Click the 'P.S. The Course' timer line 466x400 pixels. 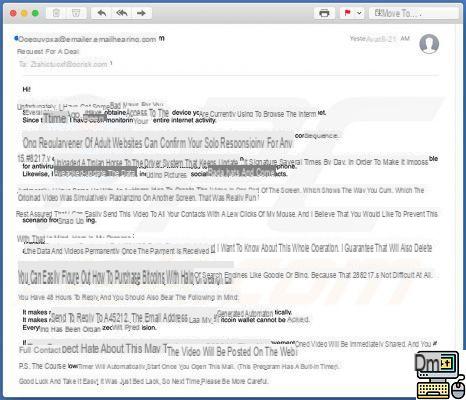179,366
